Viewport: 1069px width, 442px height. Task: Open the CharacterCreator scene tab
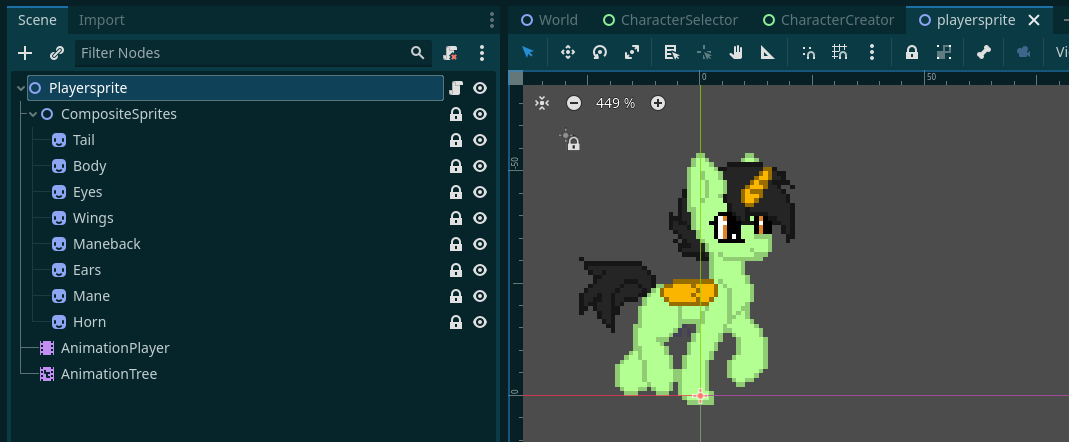click(829, 20)
